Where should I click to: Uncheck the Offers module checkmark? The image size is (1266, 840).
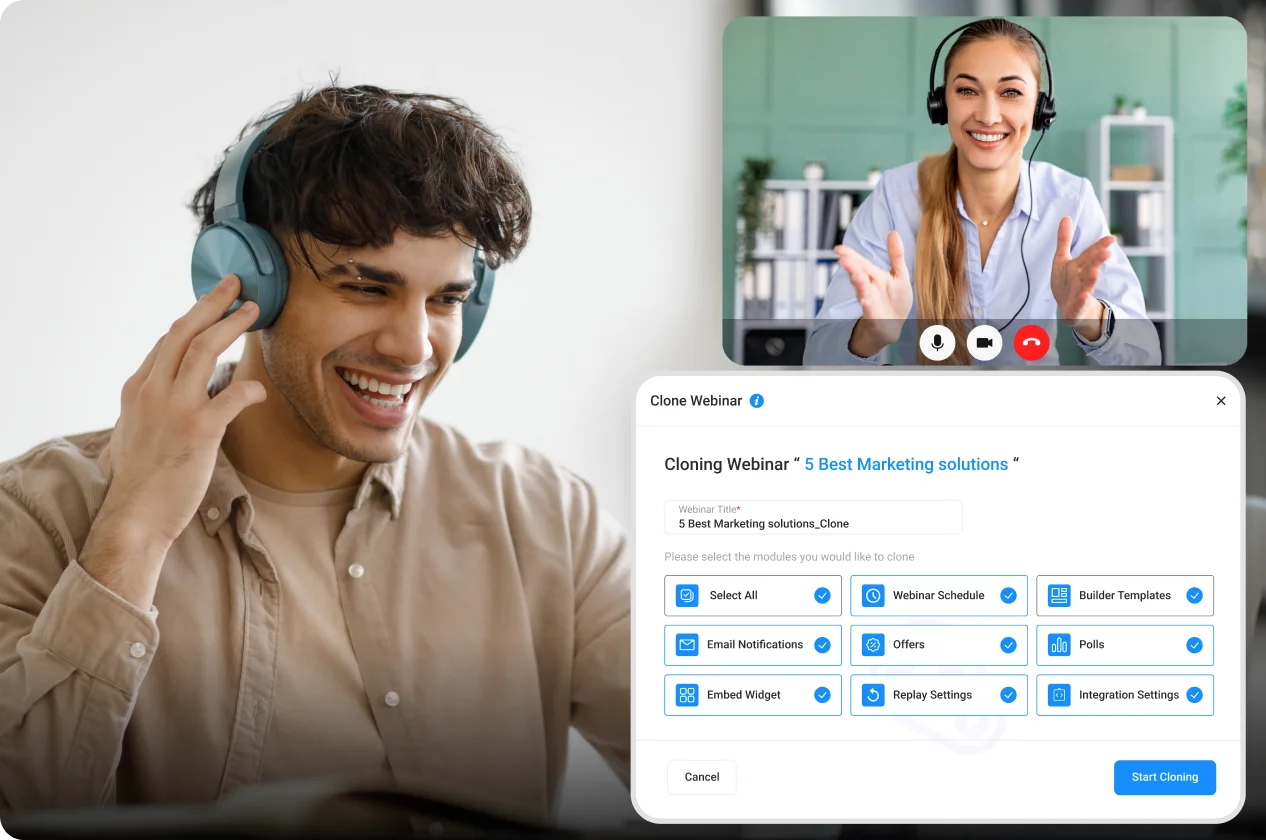[x=1008, y=645]
